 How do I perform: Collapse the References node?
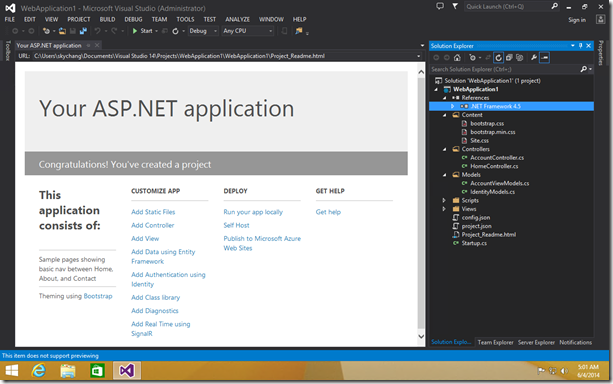[x=445, y=98]
